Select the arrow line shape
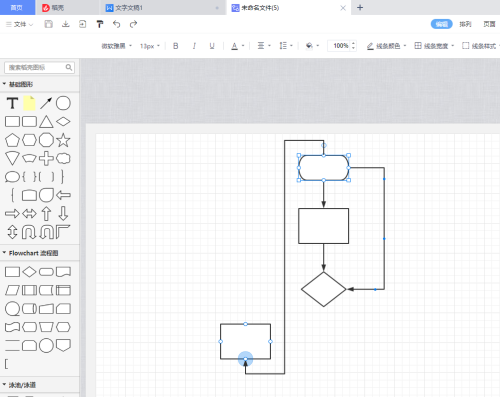 coord(46,103)
